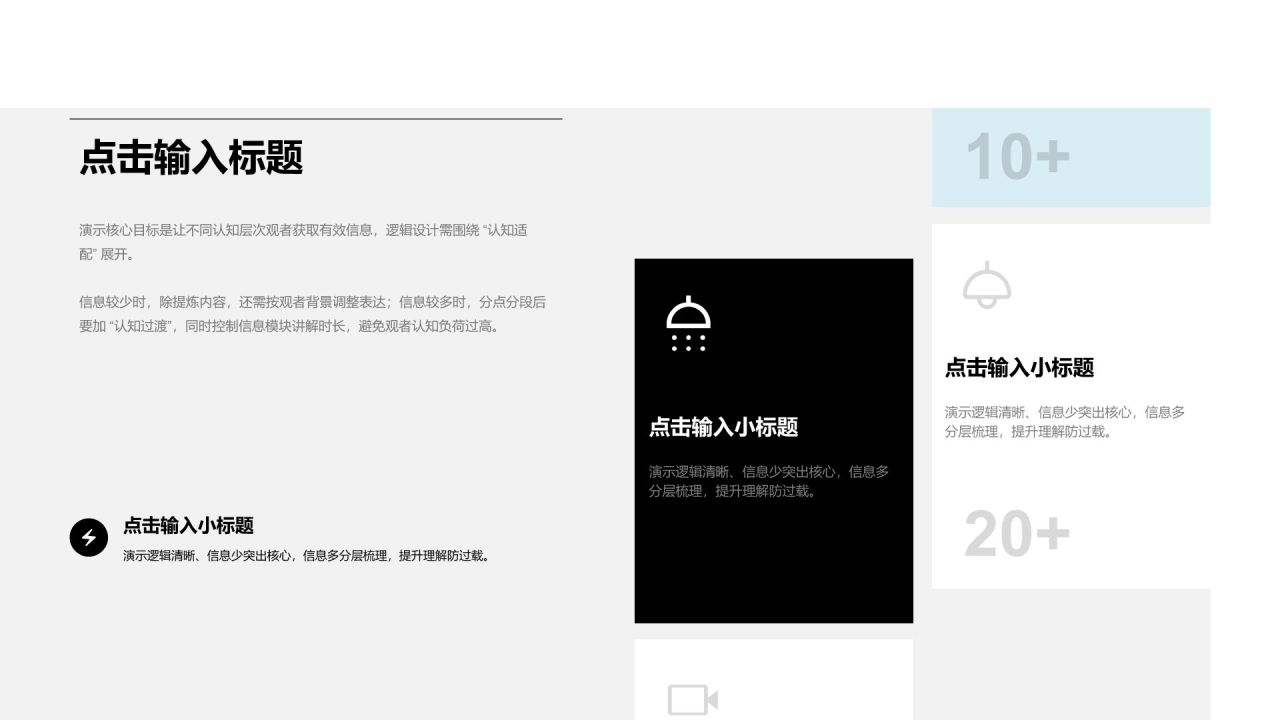Select the 10+ number text

(1017, 158)
